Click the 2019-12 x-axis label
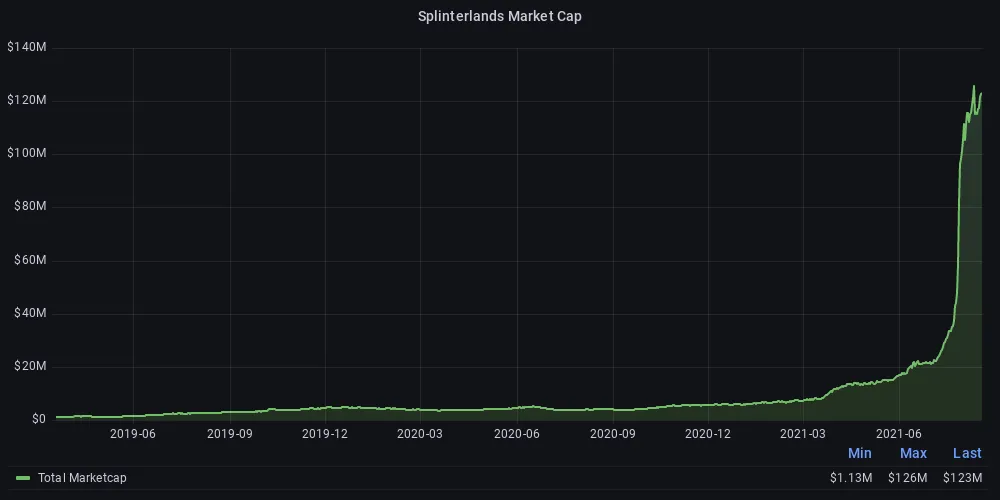The height and width of the screenshot is (500, 1000). tap(325, 434)
